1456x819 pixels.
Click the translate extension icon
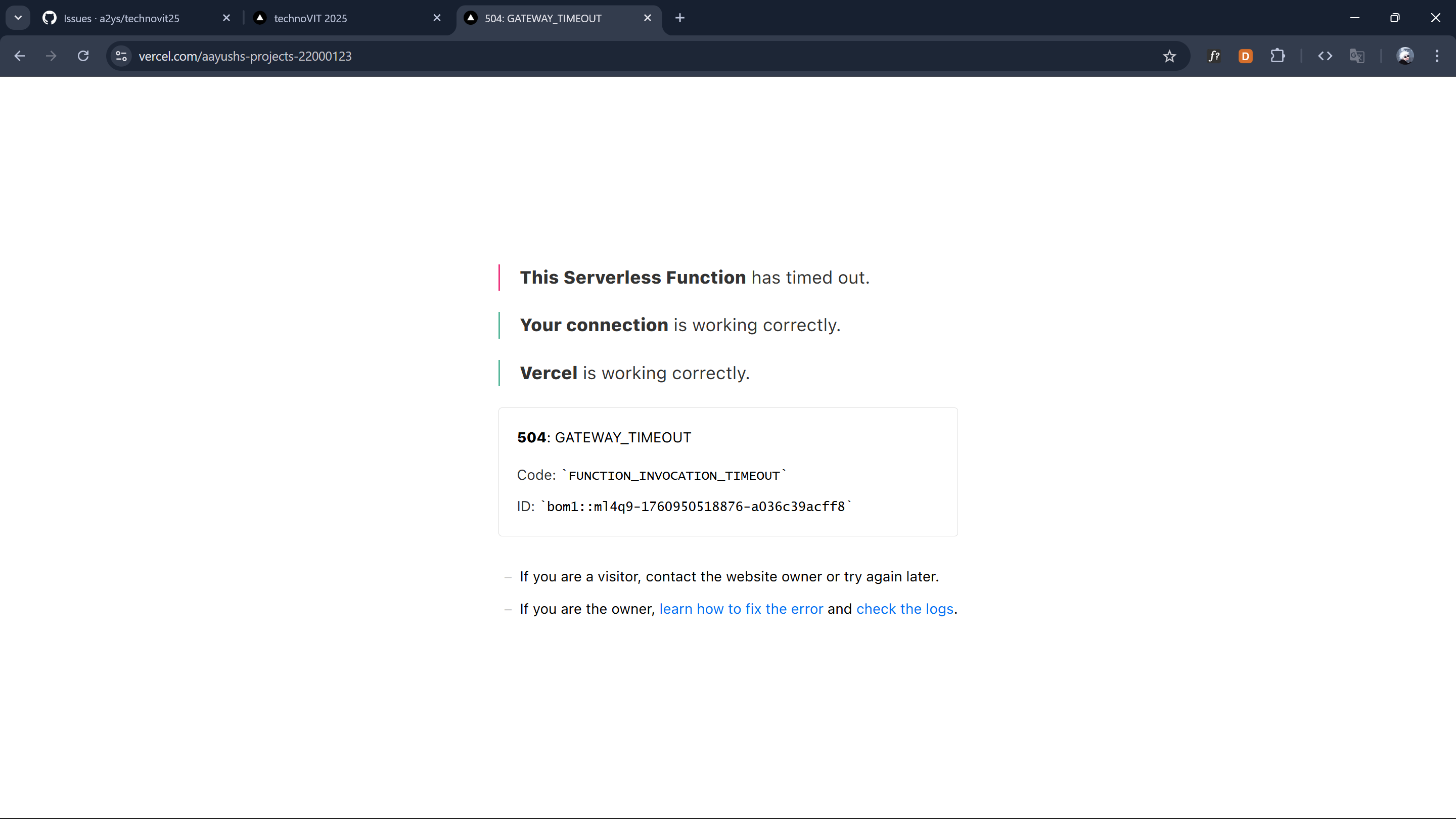click(x=1356, y=56)
